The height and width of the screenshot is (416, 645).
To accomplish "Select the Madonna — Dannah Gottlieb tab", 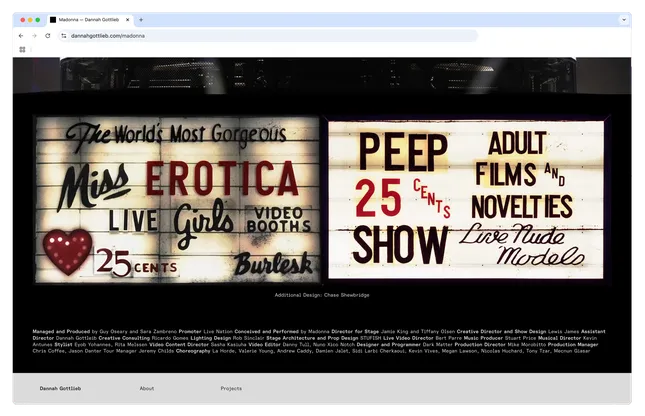I will coord(90,20).
